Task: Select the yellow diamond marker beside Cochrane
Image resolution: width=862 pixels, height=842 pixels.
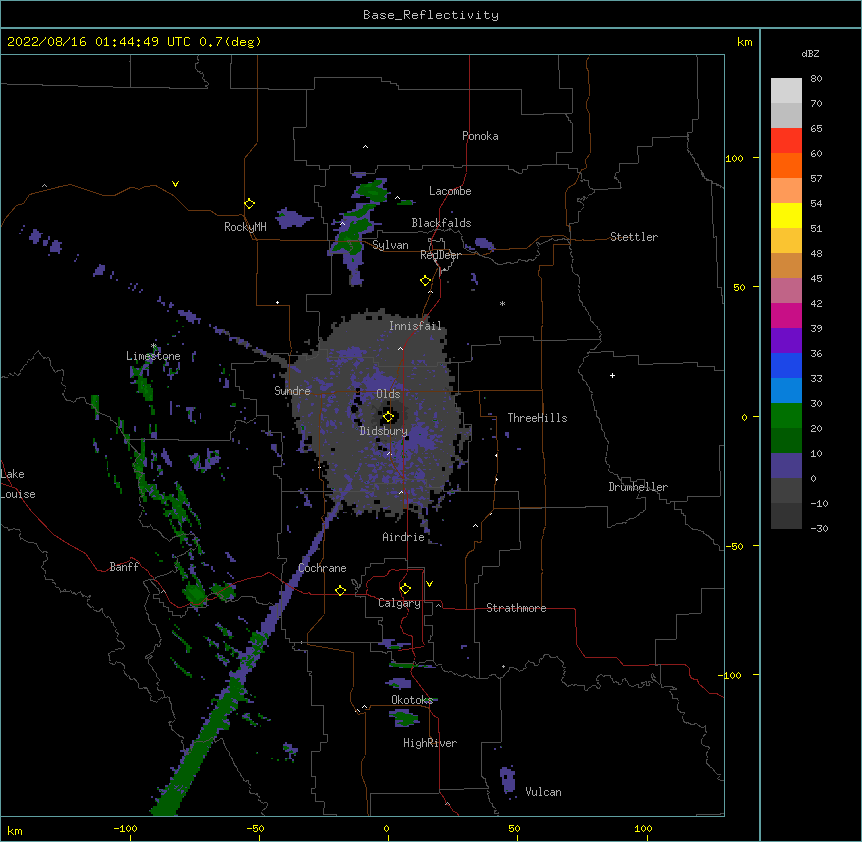Action: pyautogui.click(x=340, y=590)
